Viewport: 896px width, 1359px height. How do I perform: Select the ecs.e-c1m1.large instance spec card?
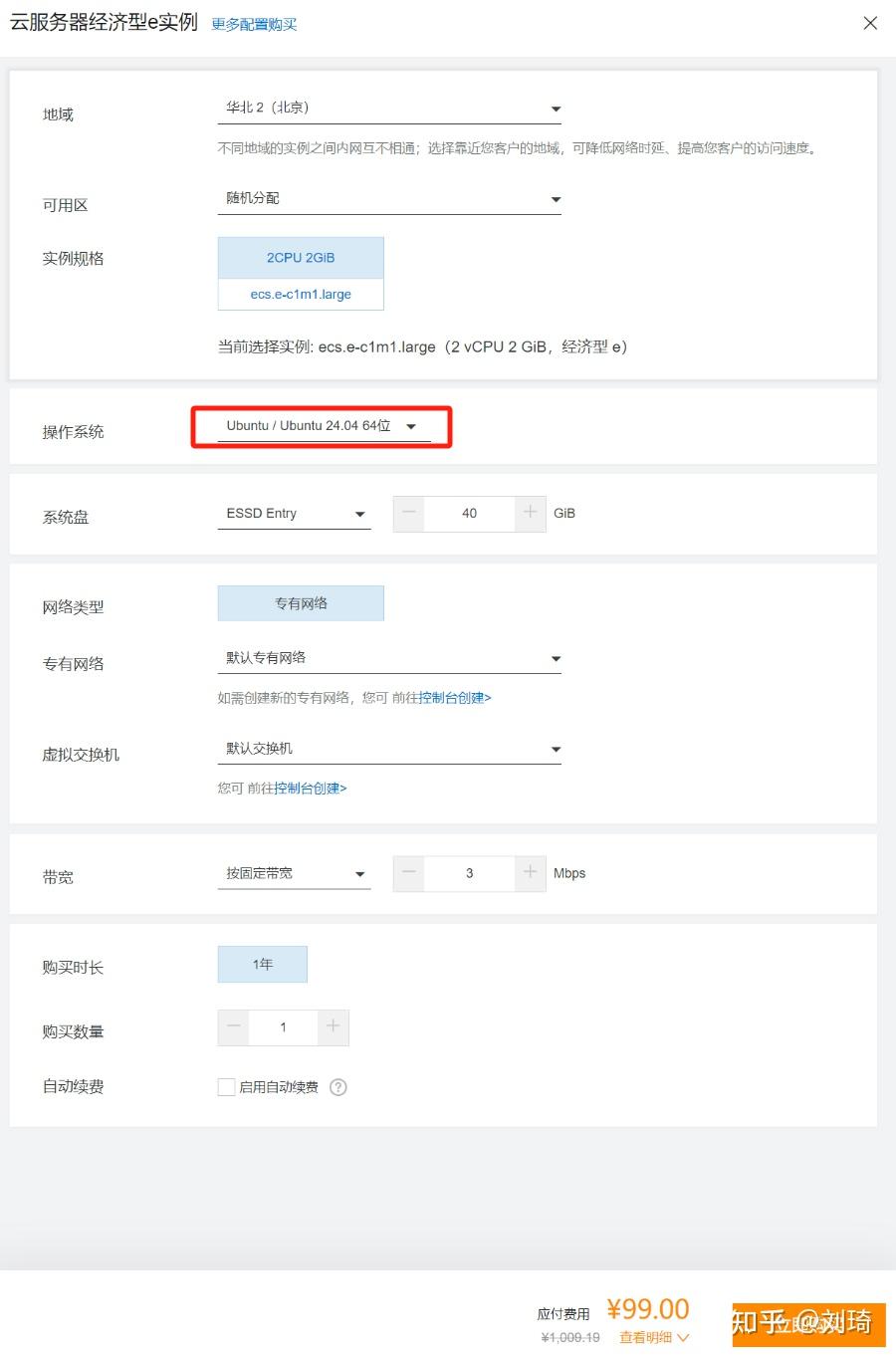click(301, 294)
